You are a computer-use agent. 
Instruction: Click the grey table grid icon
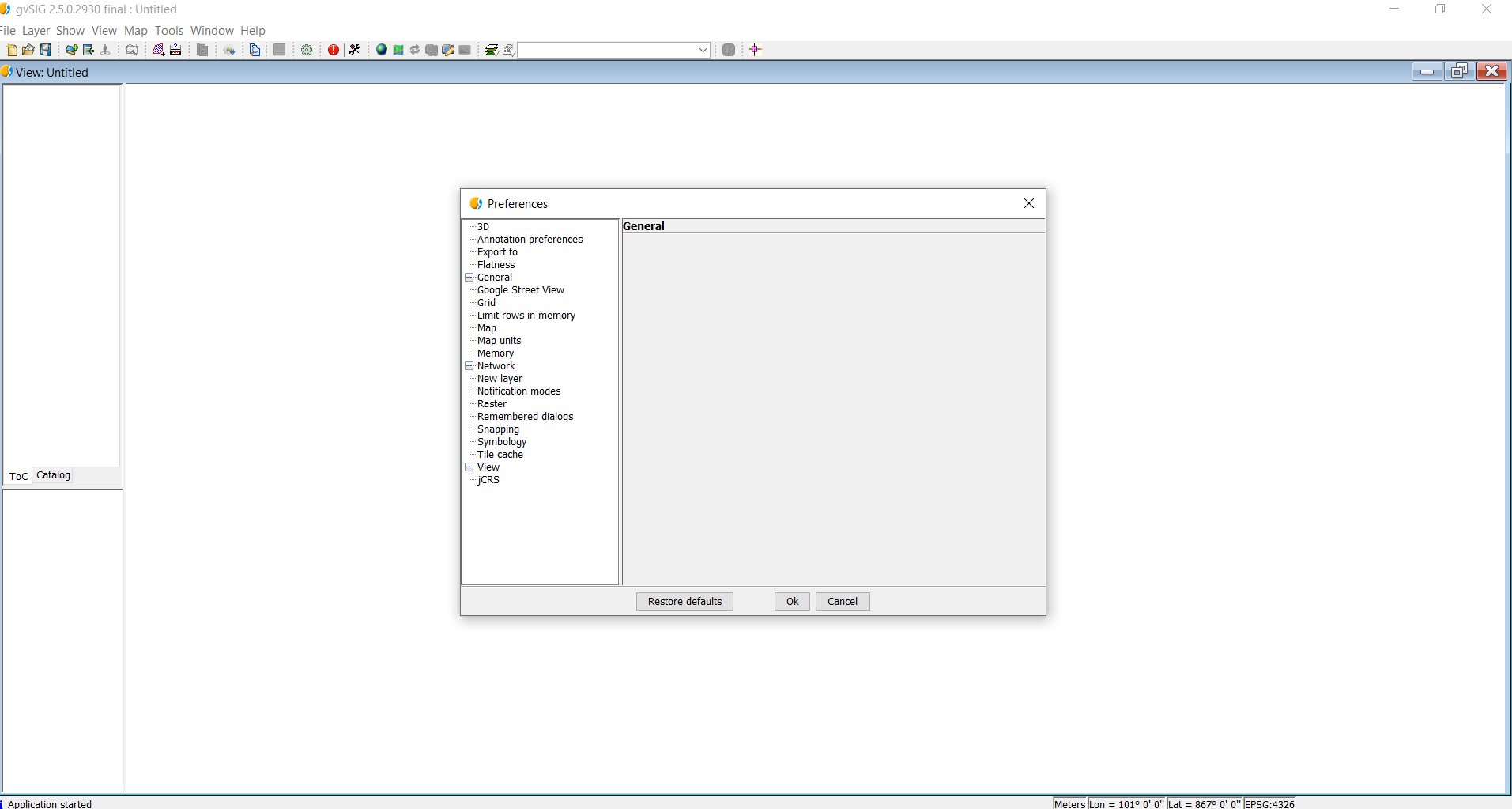pyautogui.click(x=280, y=50)
